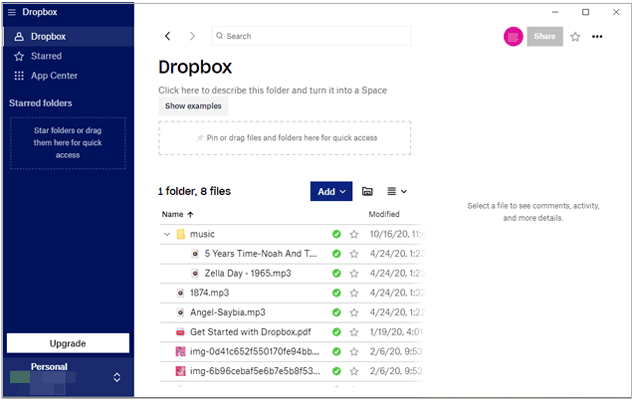Click thumbnail of img-0d41c652f... image
The height and width of the screenshot is (400, 634).
pos(180,351)
